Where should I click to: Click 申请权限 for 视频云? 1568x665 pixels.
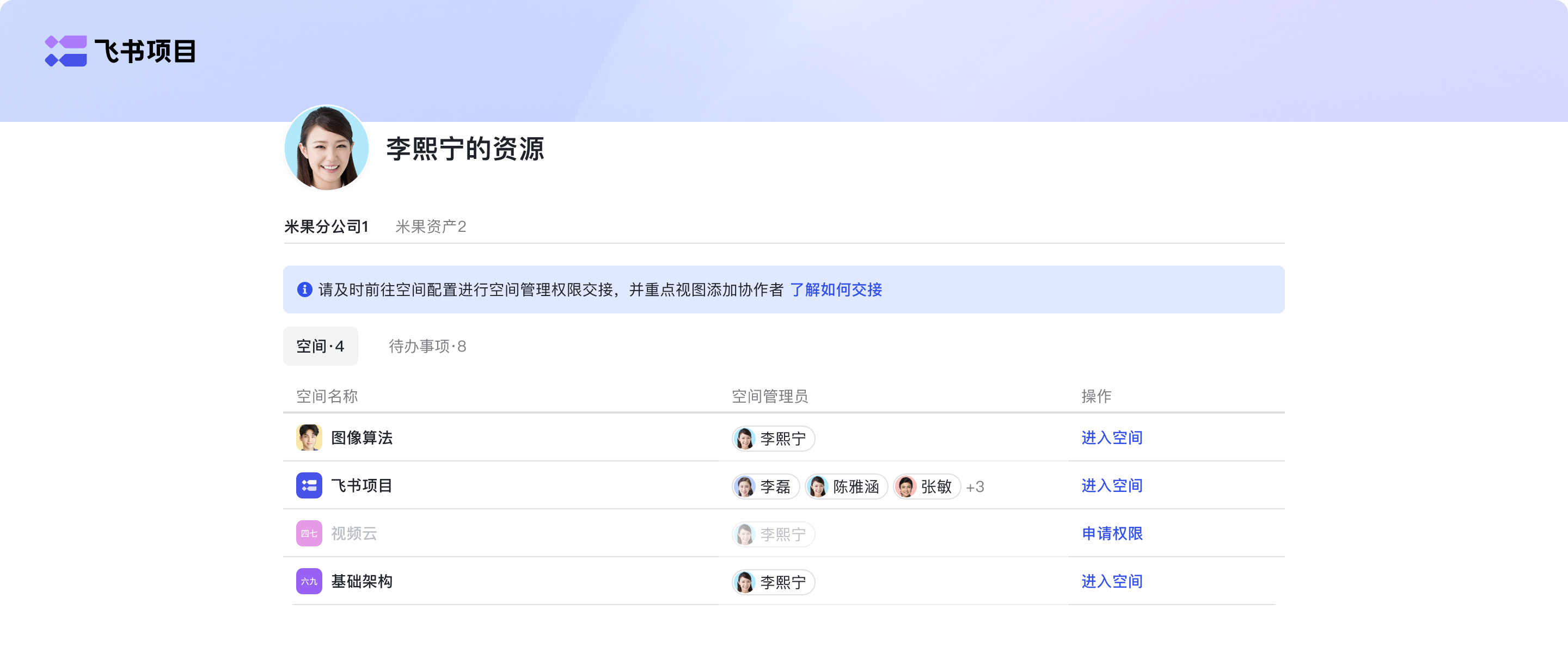pyautogui.click(x=1112, y=534)
